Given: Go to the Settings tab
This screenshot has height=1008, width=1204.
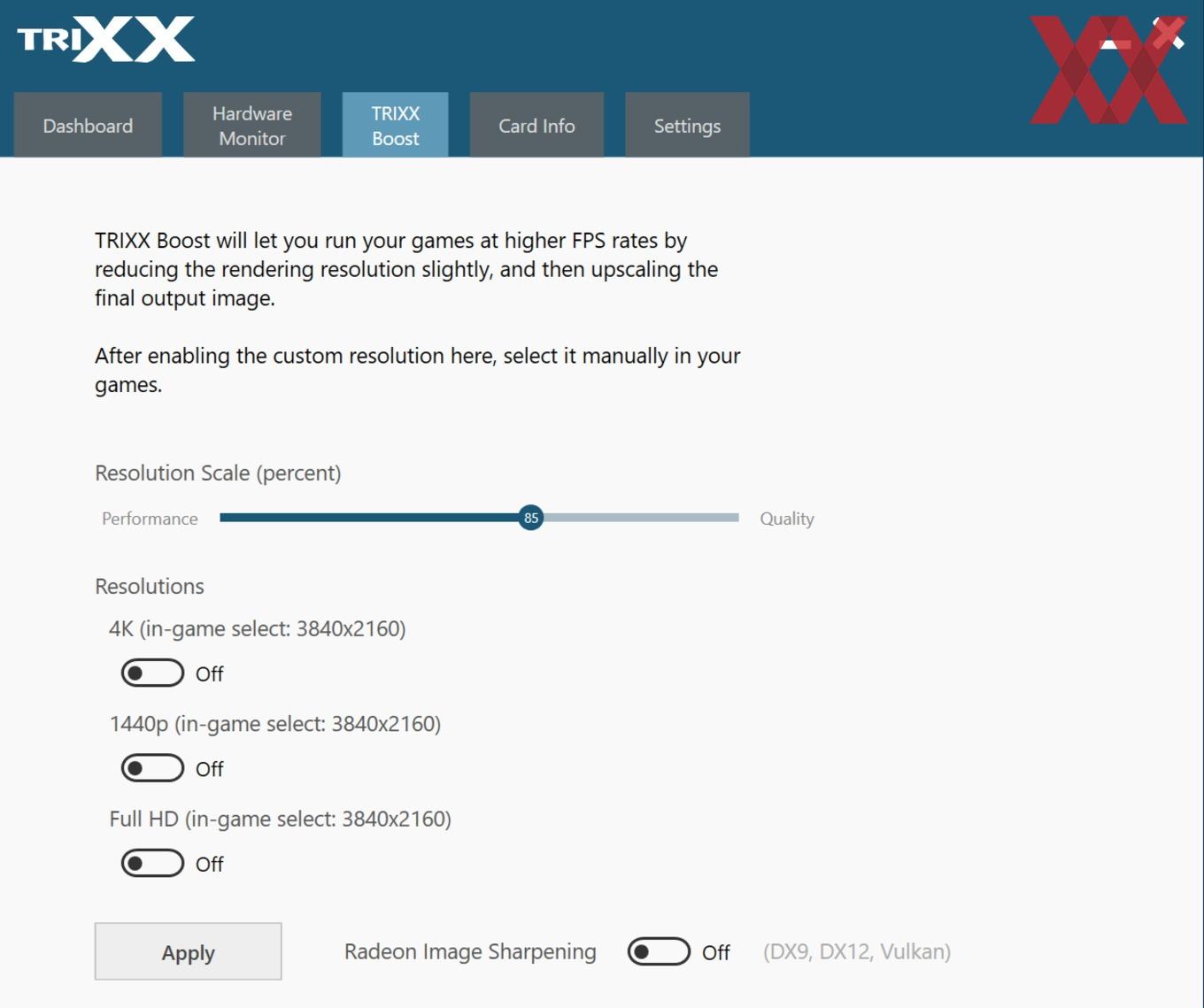Looking at the screenshot, I should point(687,125).
